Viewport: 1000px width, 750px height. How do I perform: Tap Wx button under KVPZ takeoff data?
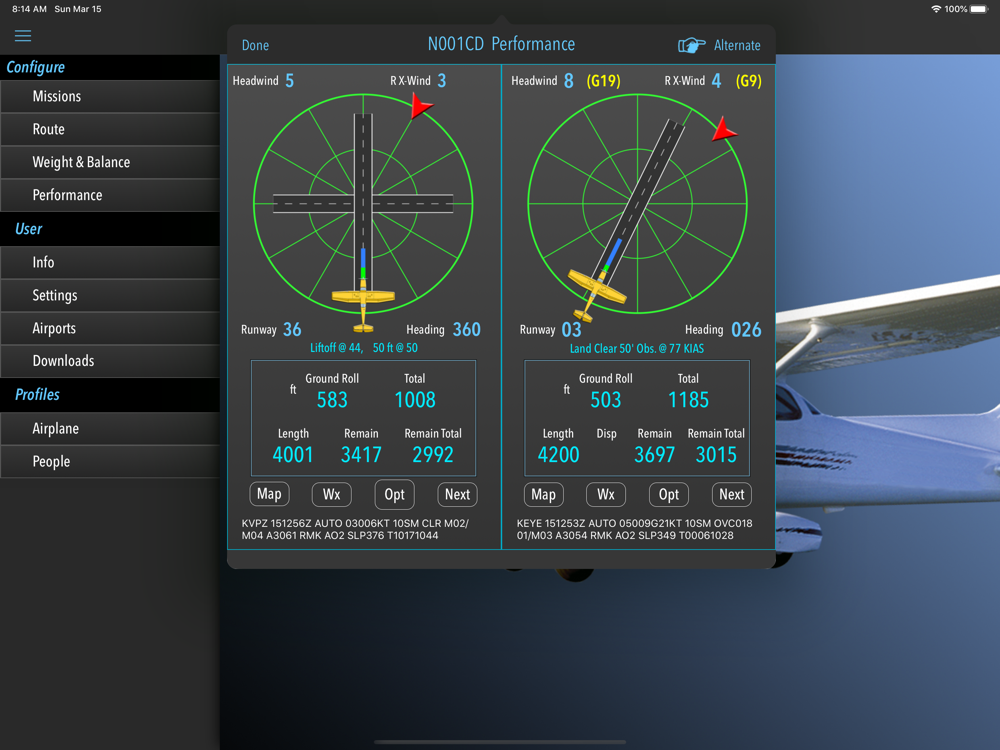point(332,494)
